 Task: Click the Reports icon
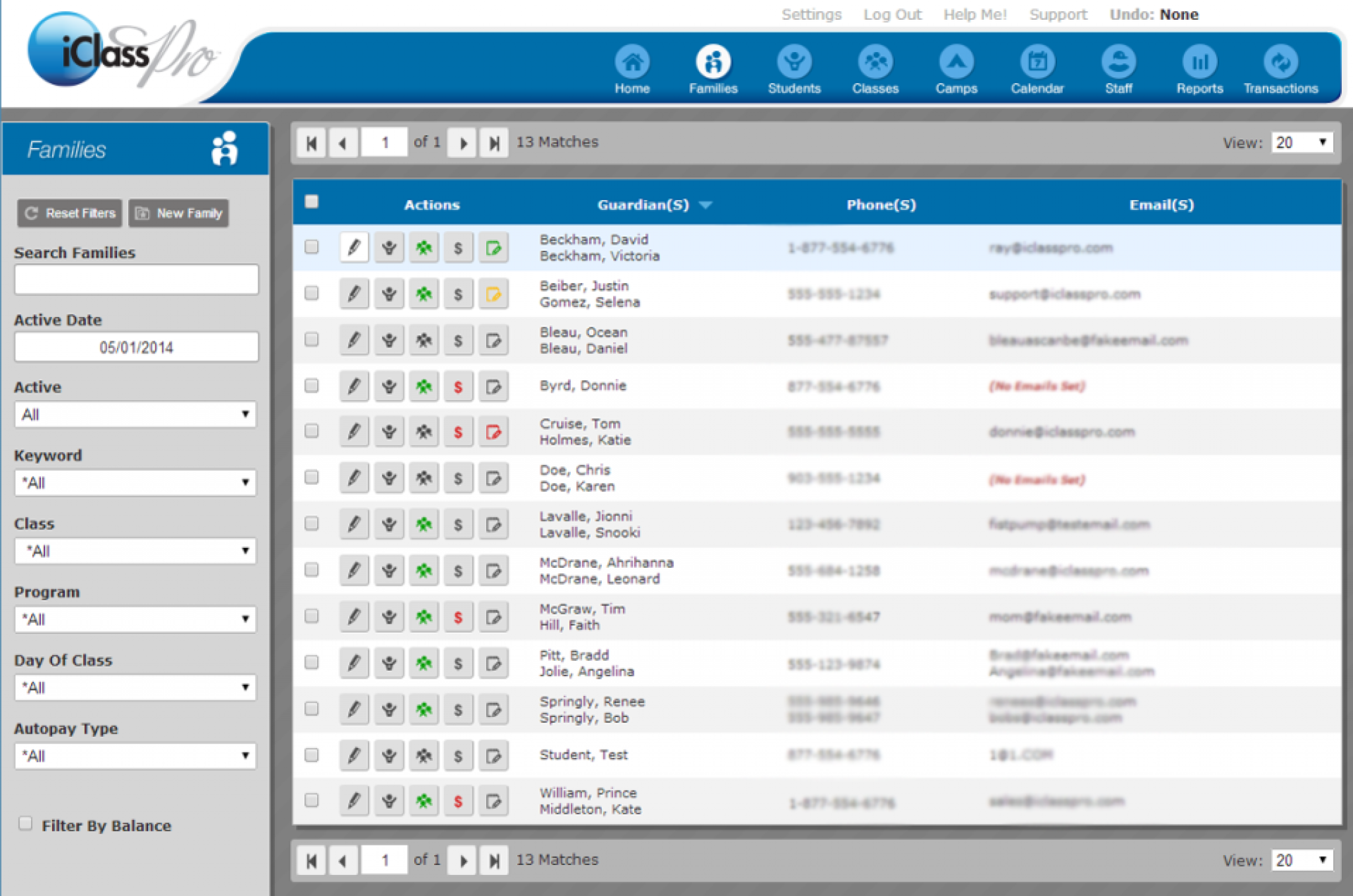1199,66
